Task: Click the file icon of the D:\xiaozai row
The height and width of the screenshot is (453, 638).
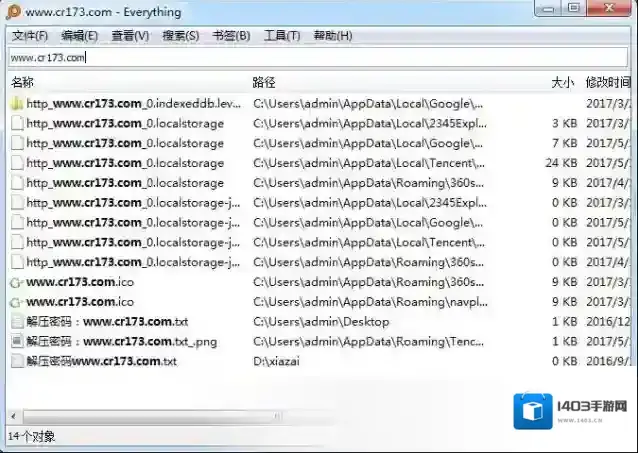Action: 17,361
